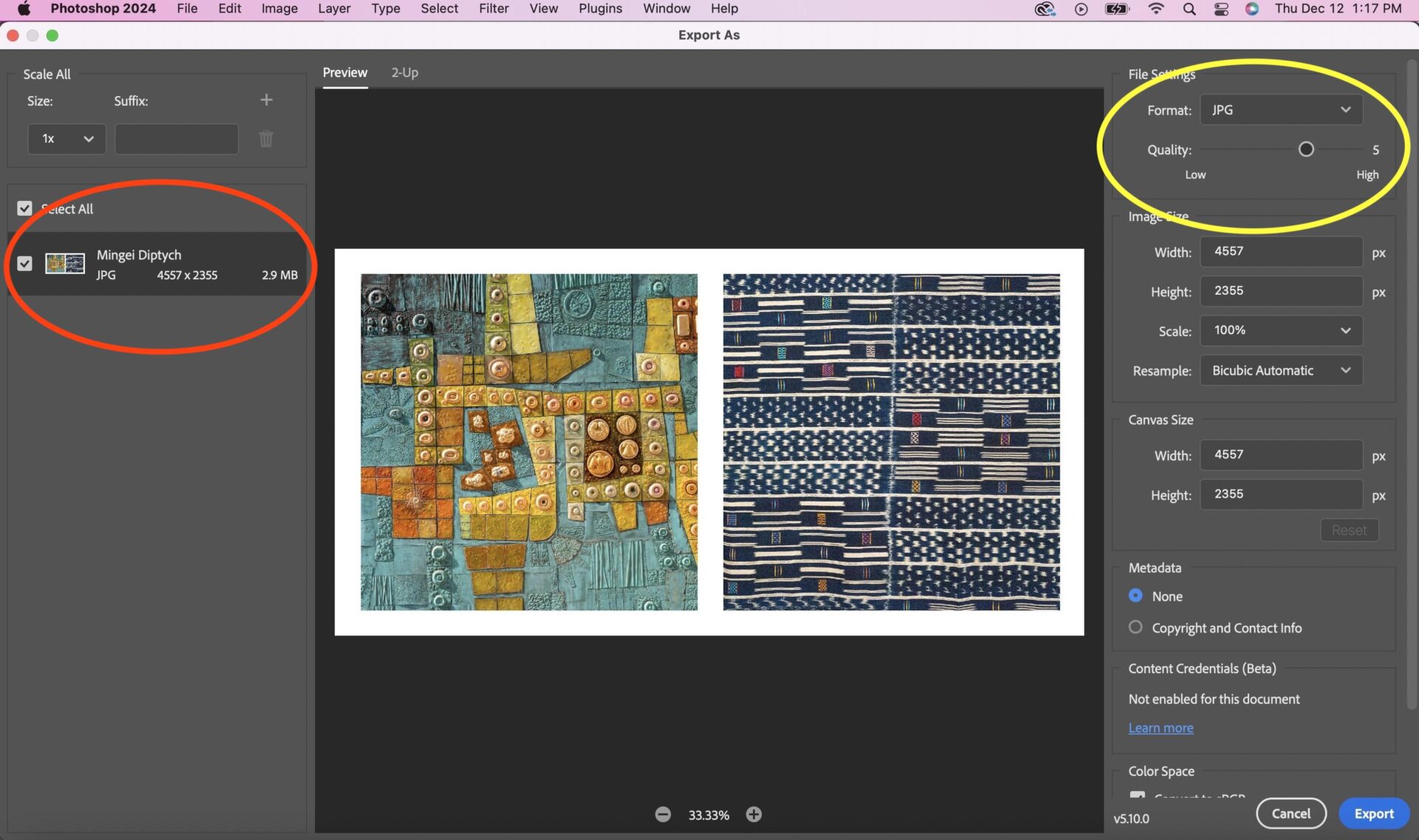This screenshot has height=840, width=1419.
Task: Open the Layer menu
Action: tap(334, 9)
